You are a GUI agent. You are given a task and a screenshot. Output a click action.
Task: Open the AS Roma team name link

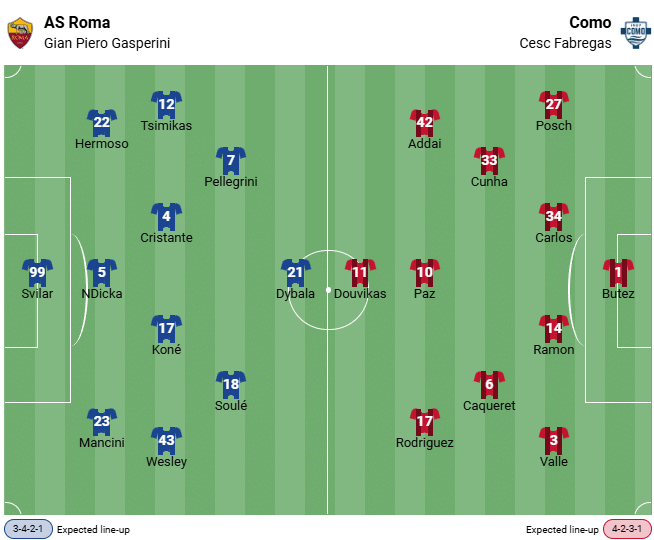pyautogui.click(x=77, y=22)
